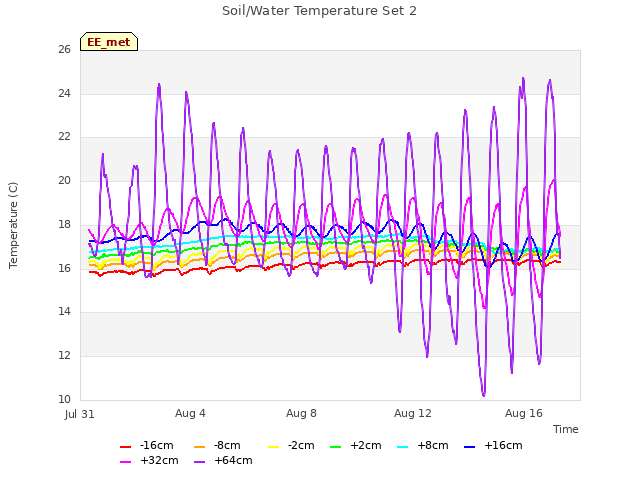Click the 26 y-axis tick label
The height and width of the screenshot is (480, 640).
tap(64, 49)
